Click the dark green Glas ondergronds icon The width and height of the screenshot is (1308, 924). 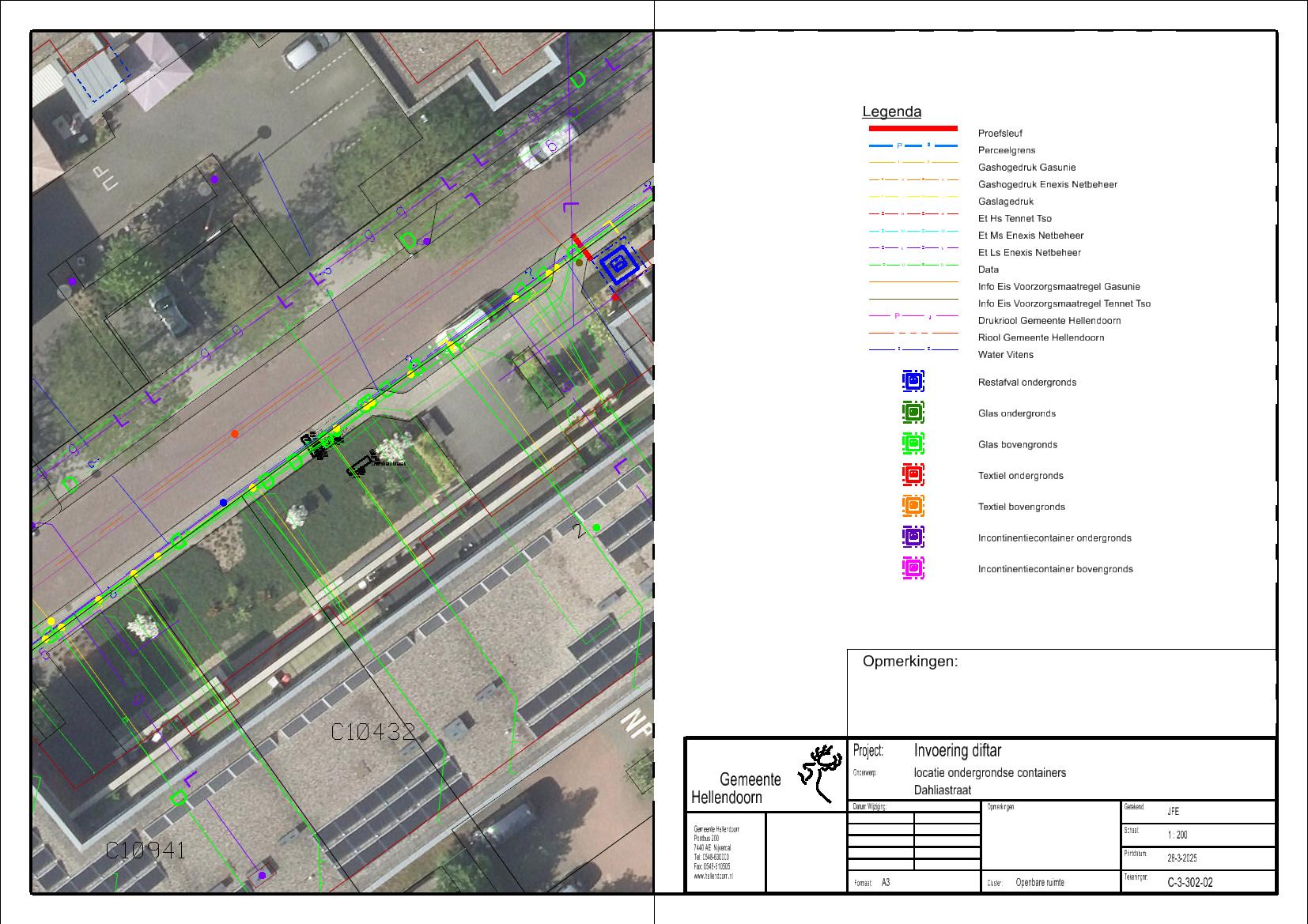[x=913, y=413]
